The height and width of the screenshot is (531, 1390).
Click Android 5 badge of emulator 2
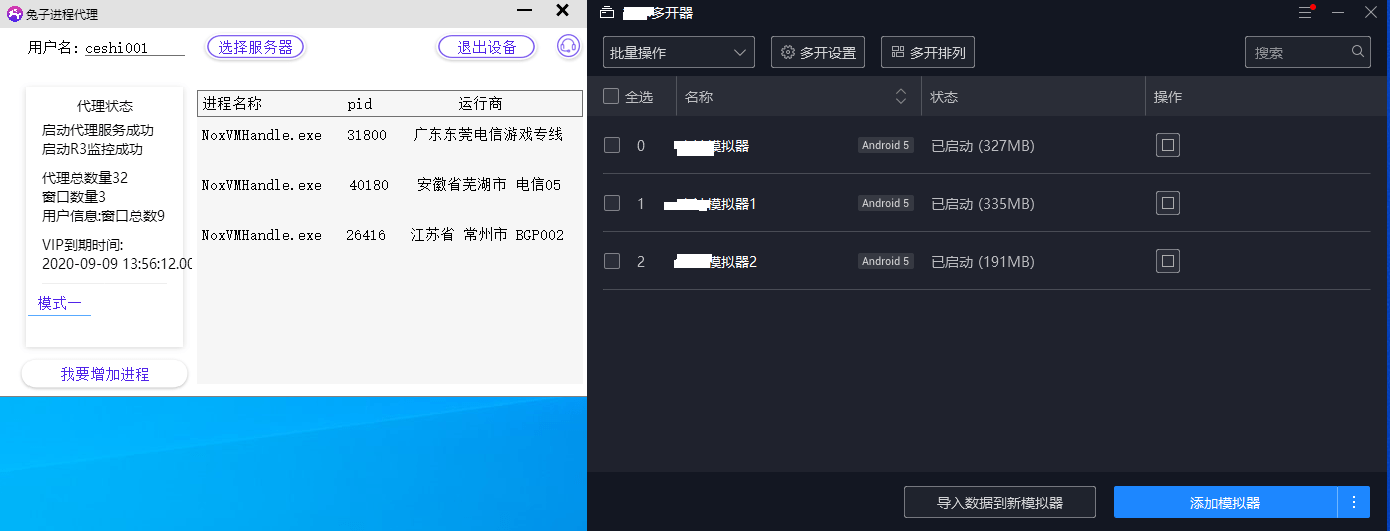point(885,261)
